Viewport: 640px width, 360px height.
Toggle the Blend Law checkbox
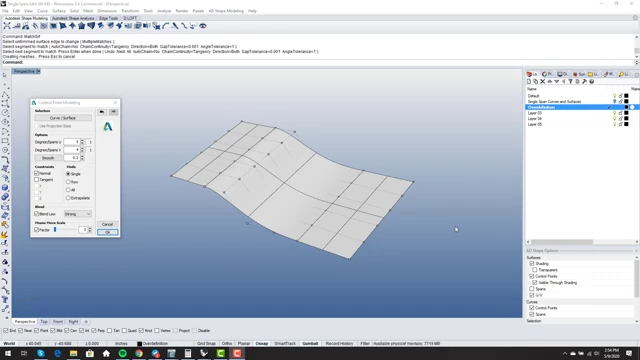[x=37, y=214]
